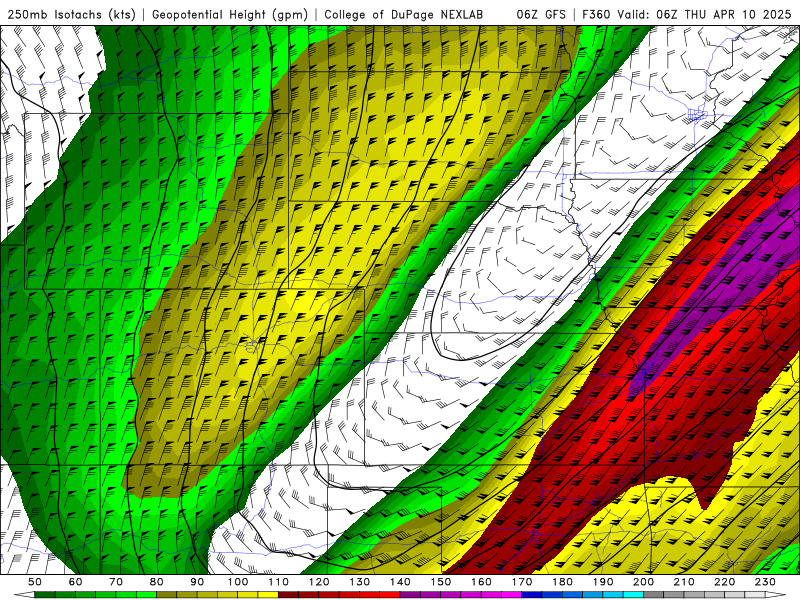Click the '130' legend value

360,582
